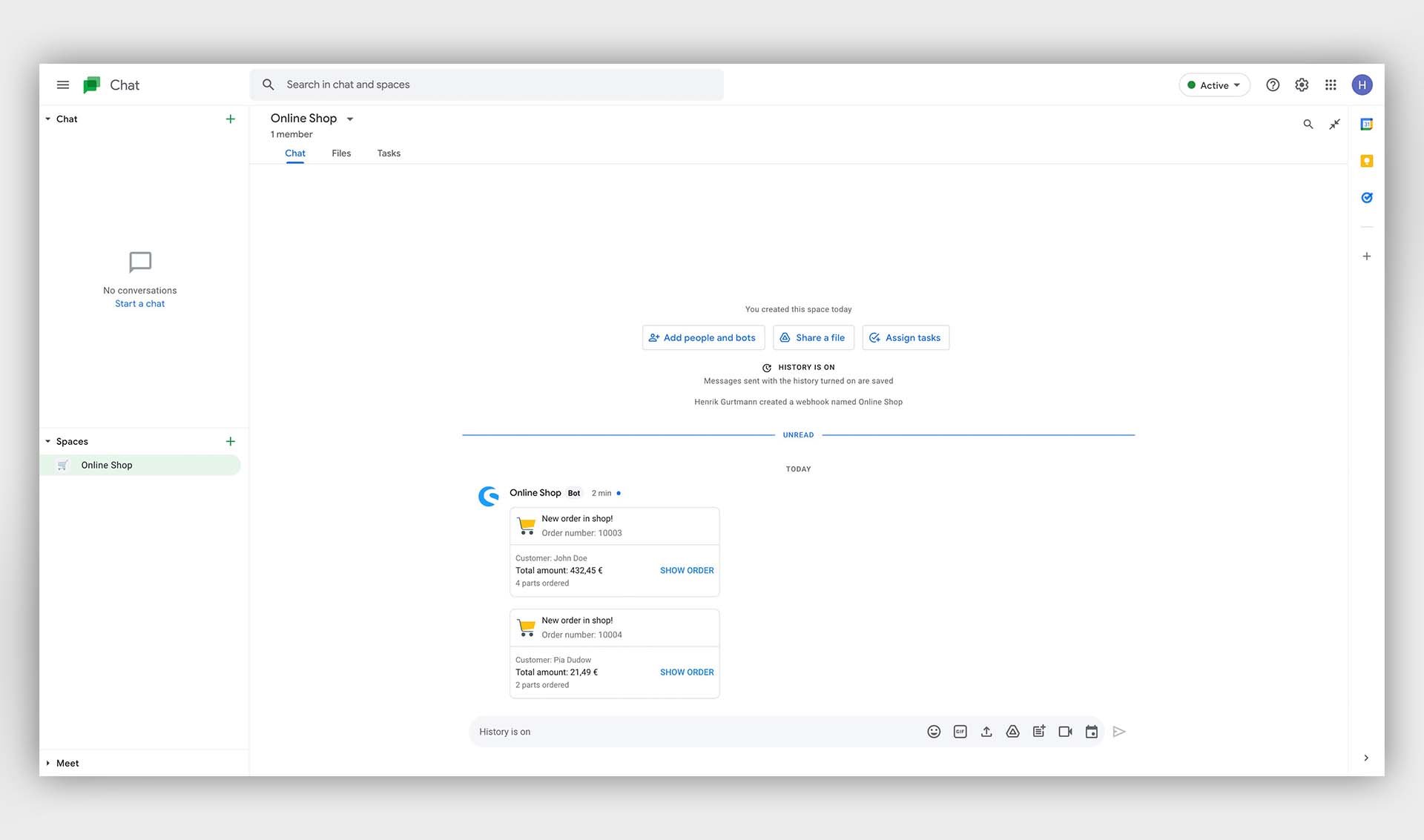Click Start a chat link
The image size is (1424, 840).
pyautogui.click(x=140, y=304)
